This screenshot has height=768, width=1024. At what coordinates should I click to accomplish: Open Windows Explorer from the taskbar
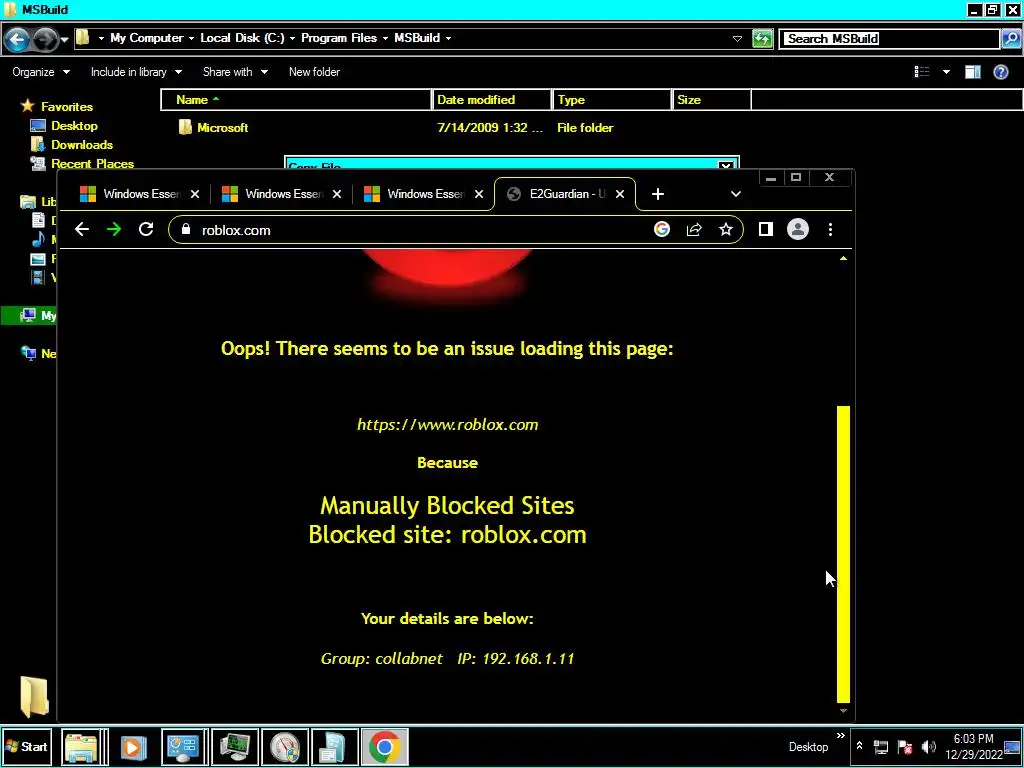pyautogui.click(x=82, y=746)
